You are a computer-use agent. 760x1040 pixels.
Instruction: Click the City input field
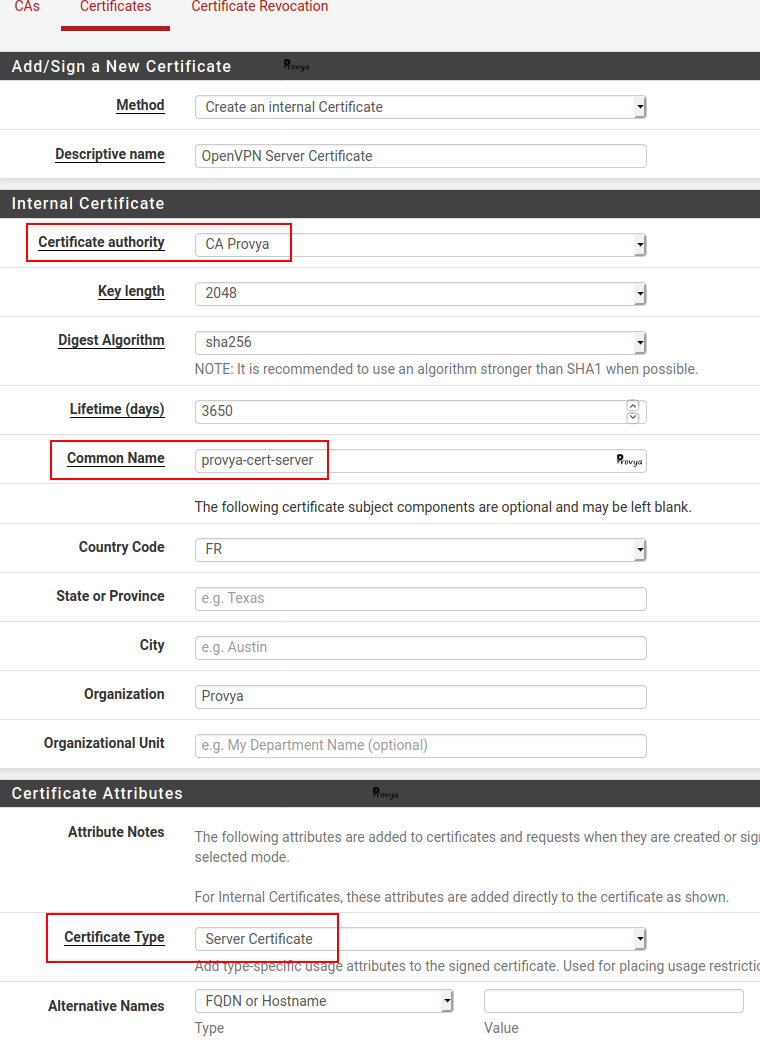click(x=420, y=647)
